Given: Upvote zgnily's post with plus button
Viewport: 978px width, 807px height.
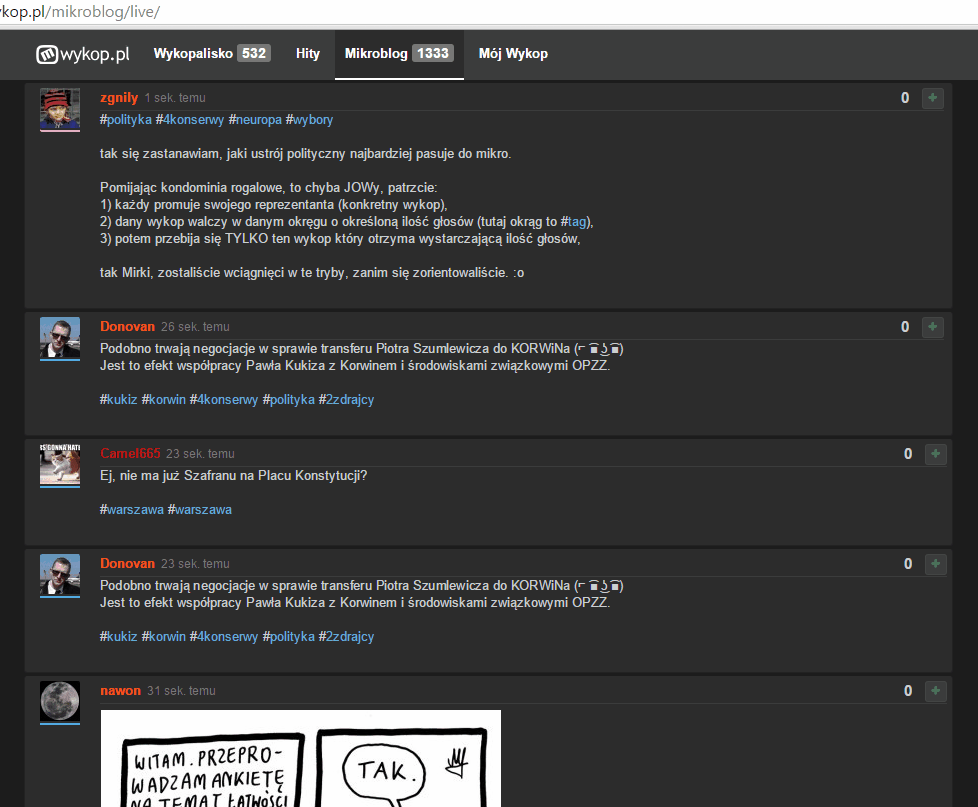Looking at the screenshot, I should [932, 98].
